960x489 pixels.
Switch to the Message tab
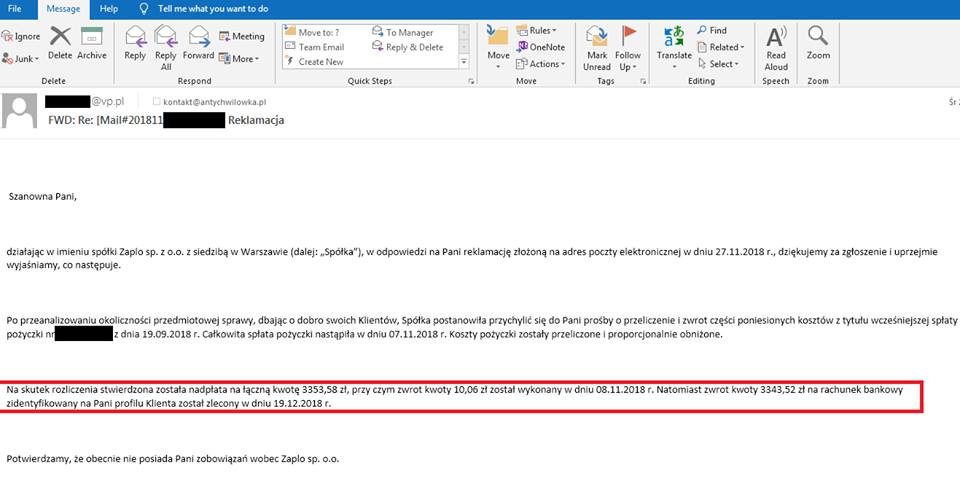(x=63, y=9)
